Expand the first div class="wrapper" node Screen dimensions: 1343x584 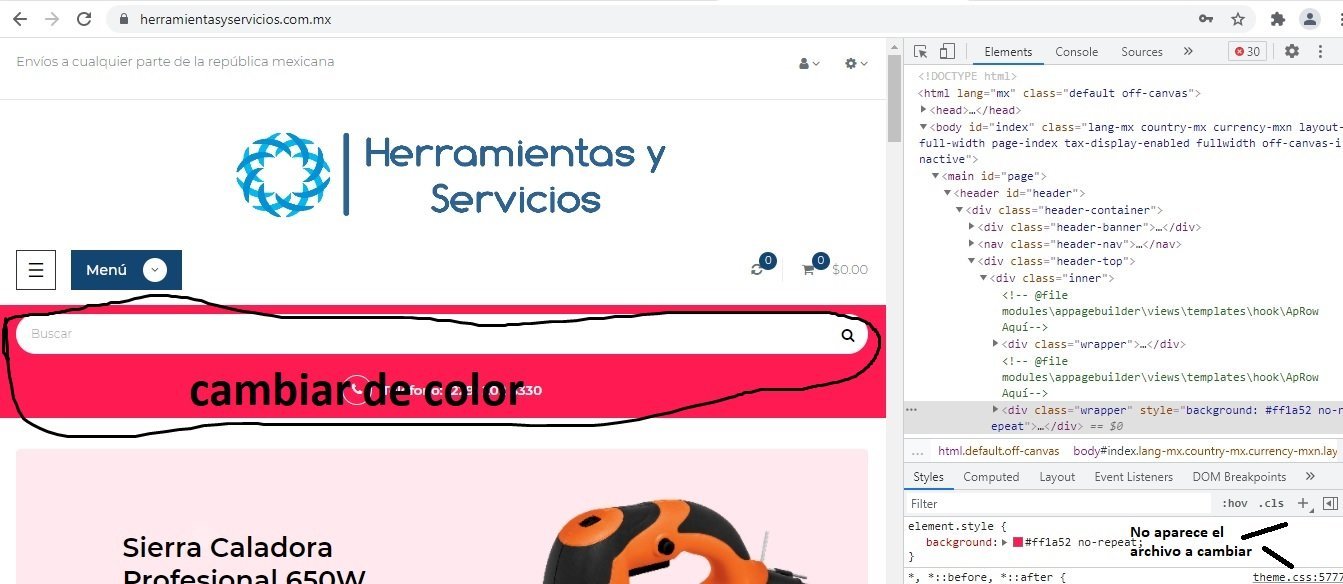[995, 344]
